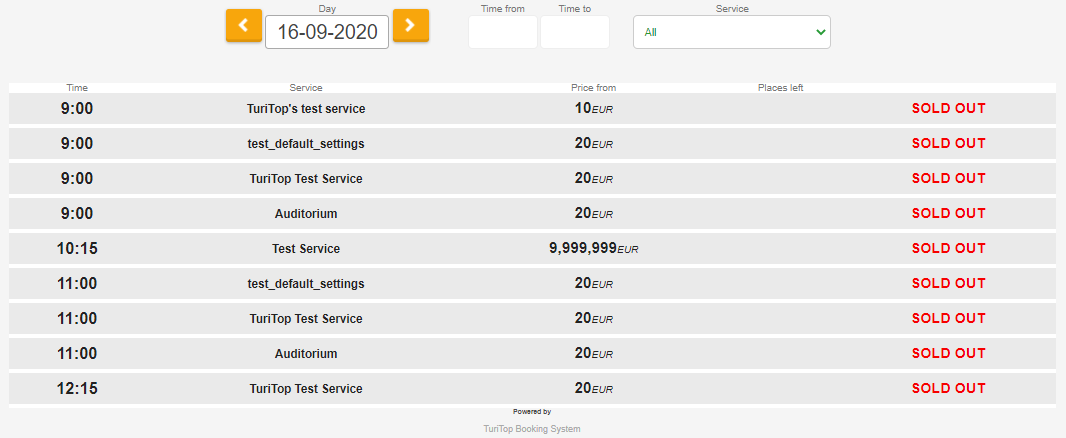Select 11:00 test_default_settings service name
Viewport: 1066px width, 438px height.
click(306, 284)
